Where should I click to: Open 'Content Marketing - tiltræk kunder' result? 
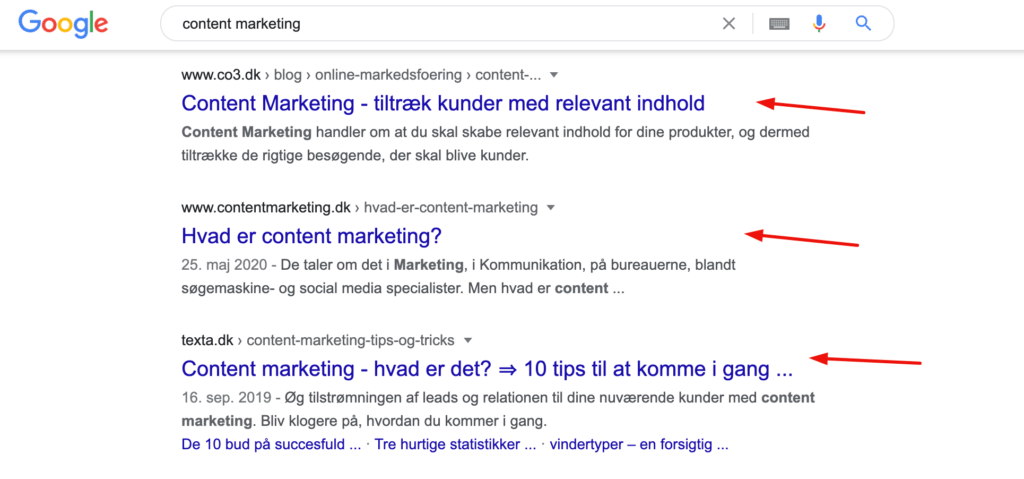pos(443,103)
